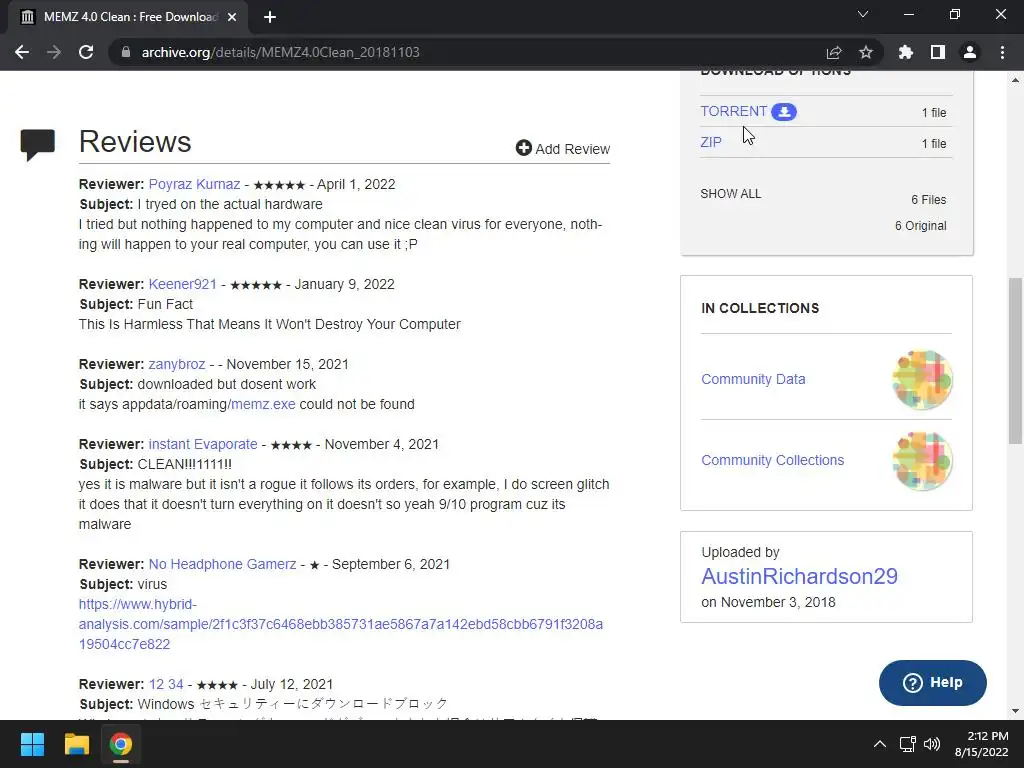Image resolution: width=1024 pixels, height=768 pixels.
Task: Open the hybrid-analysis.com sample link
Action: pyautogui.click(x=340, y=624)
